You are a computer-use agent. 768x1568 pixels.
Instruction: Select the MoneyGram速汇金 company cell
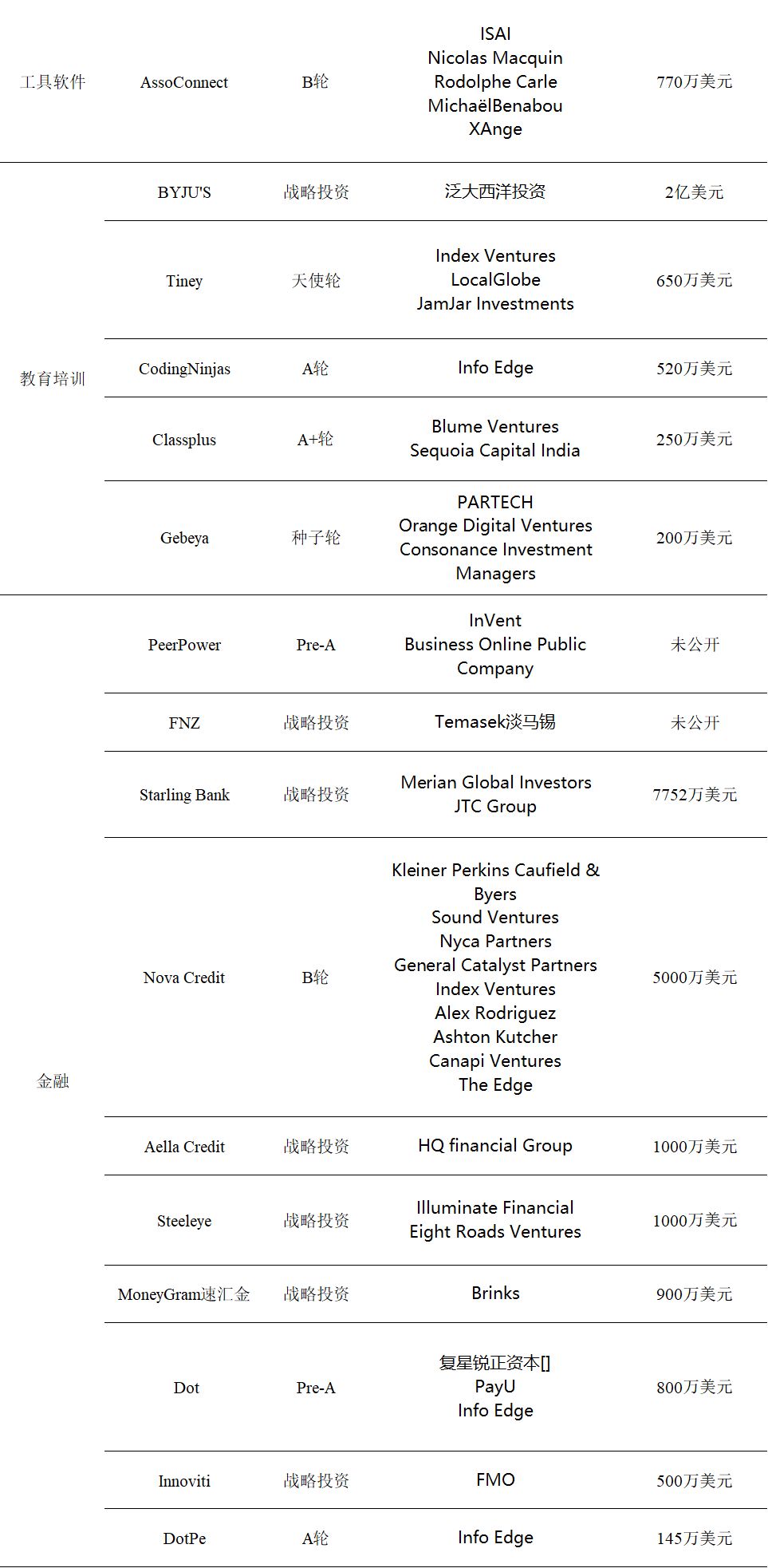click(184, 1294)
